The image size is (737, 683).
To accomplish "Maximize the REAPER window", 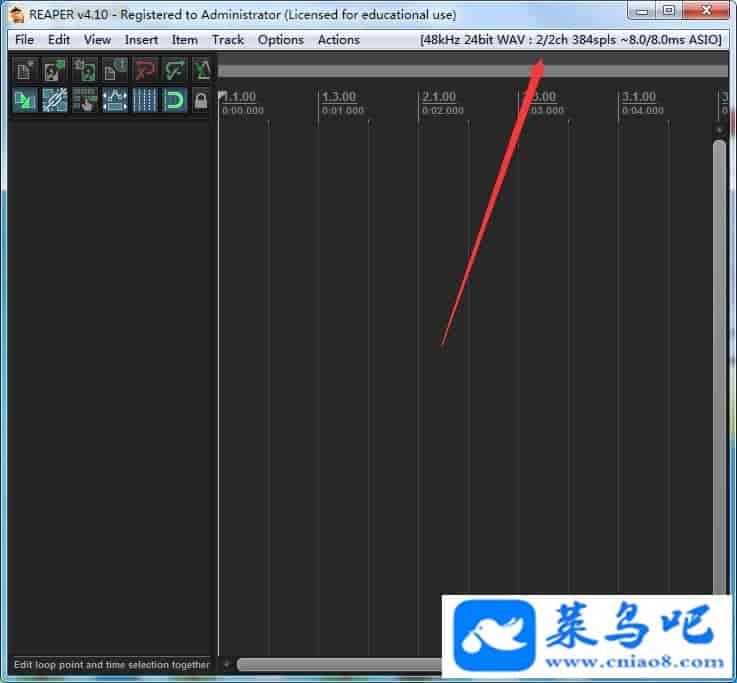I will 669,11.
